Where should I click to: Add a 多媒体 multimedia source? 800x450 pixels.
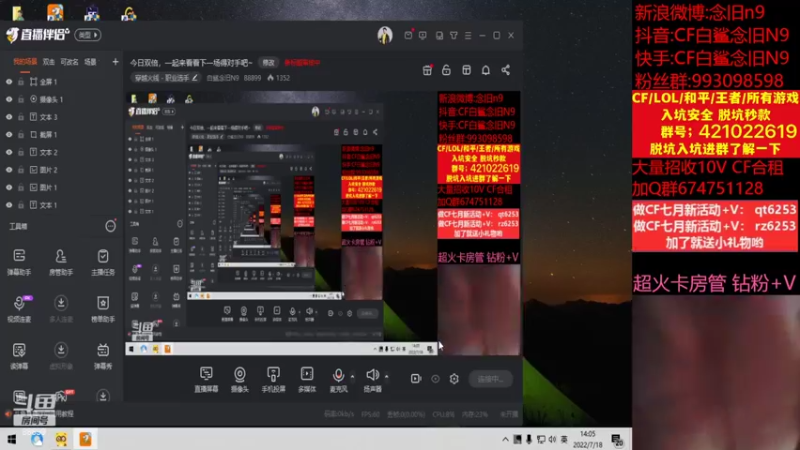tap(307, 379)
